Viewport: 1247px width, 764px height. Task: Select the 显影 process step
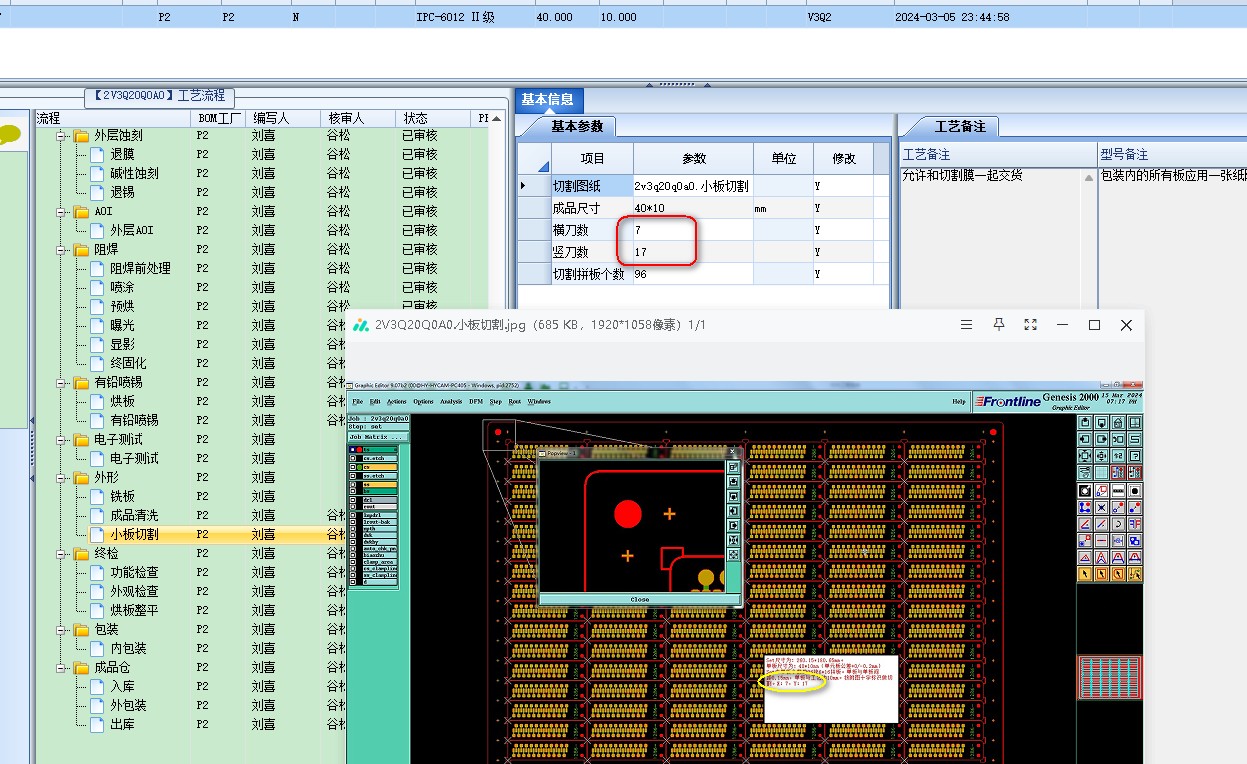[122, 345]
